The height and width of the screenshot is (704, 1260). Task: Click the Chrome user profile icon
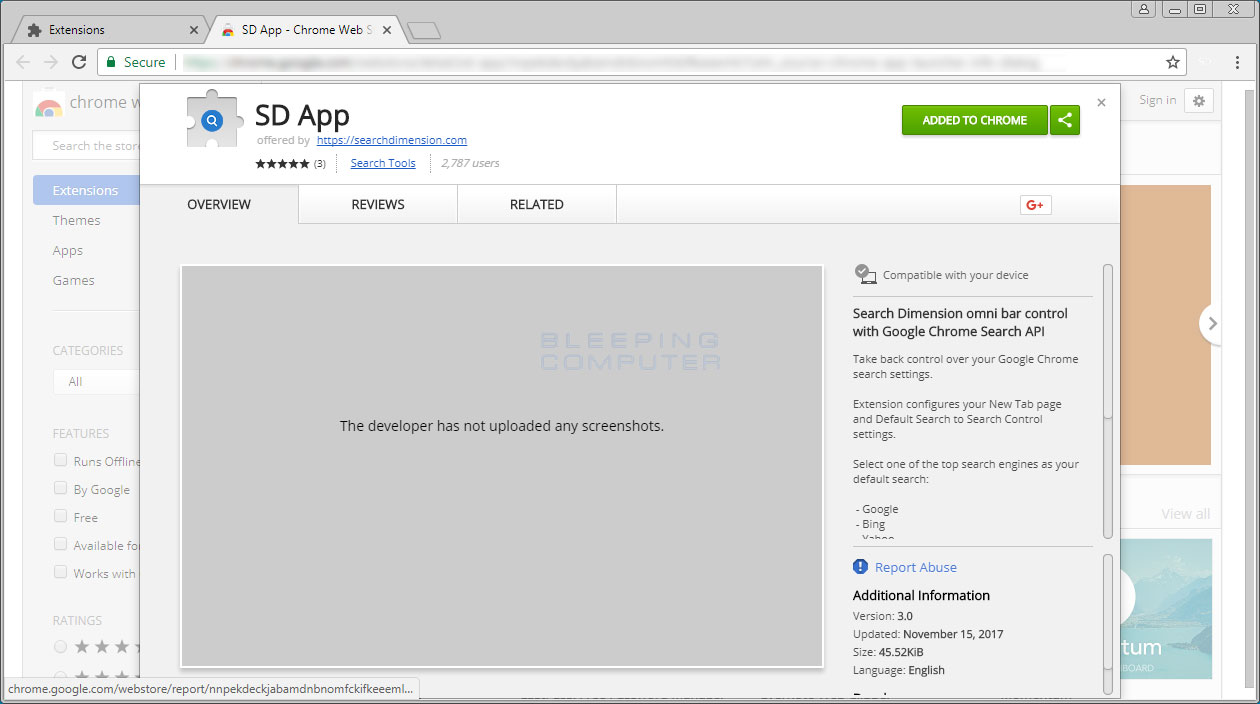point(1144,9)
